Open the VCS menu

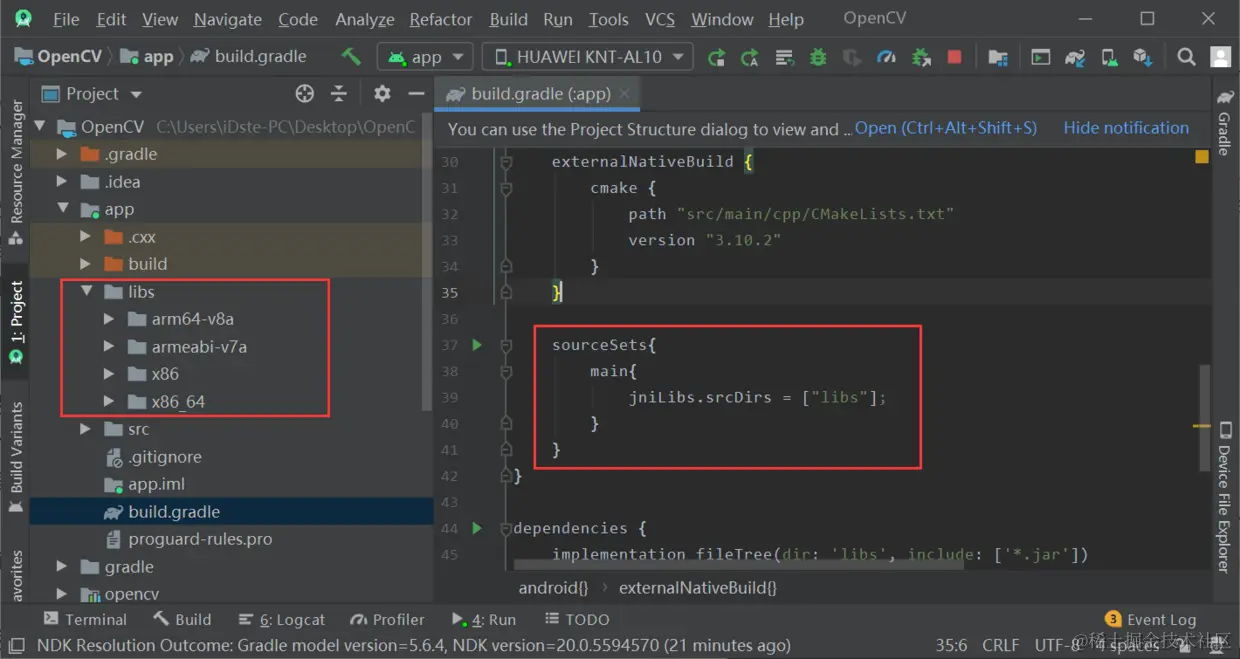pos(660,19)
